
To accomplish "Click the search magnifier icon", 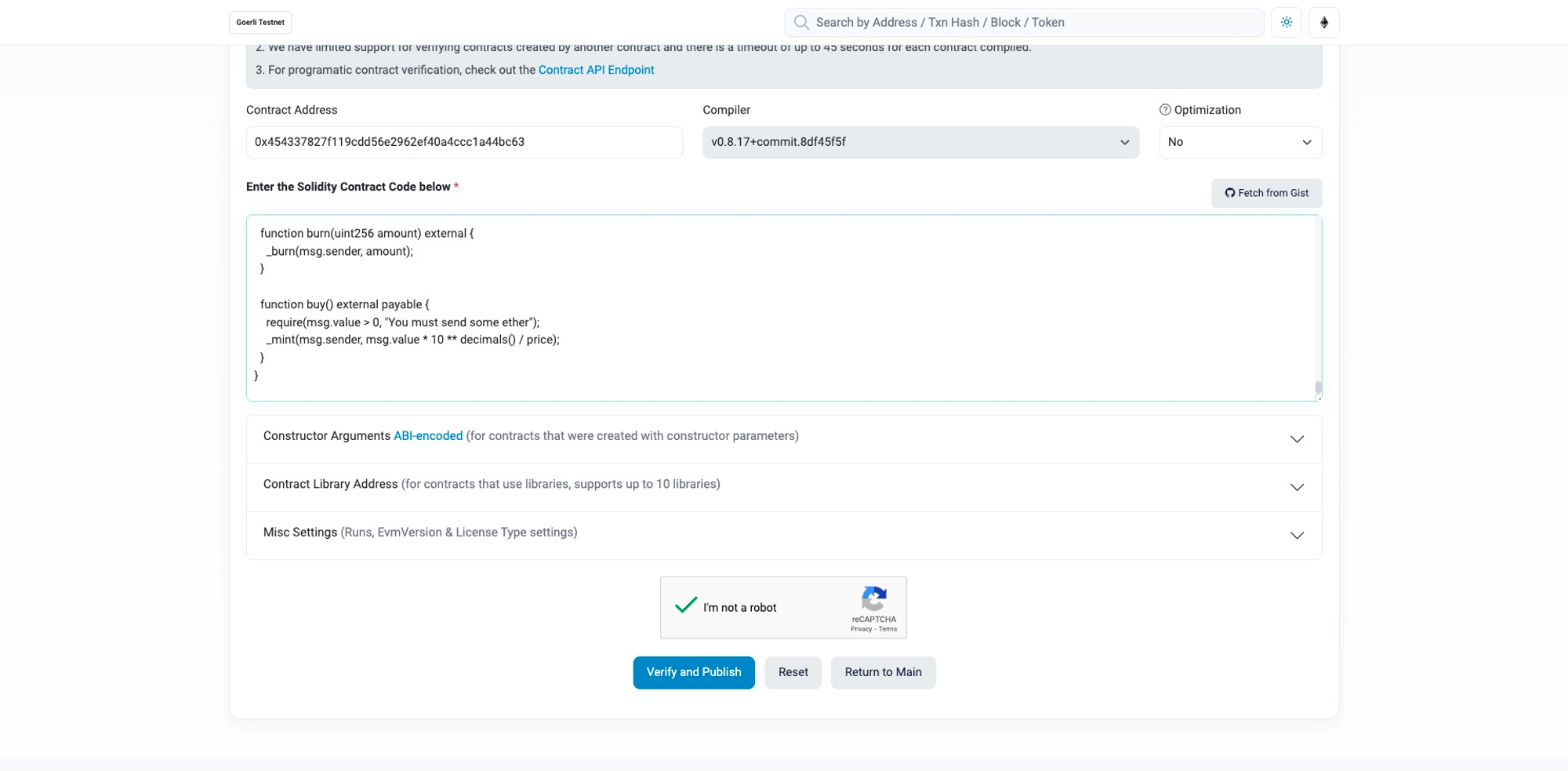I will coord(800,23).
